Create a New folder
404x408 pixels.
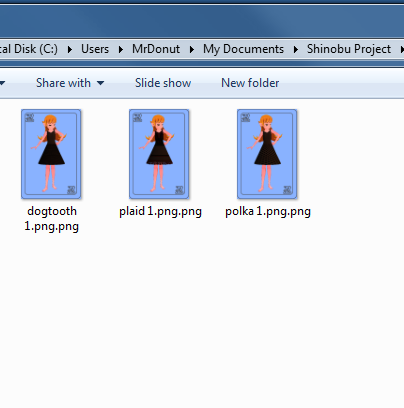tap(250, 83)
